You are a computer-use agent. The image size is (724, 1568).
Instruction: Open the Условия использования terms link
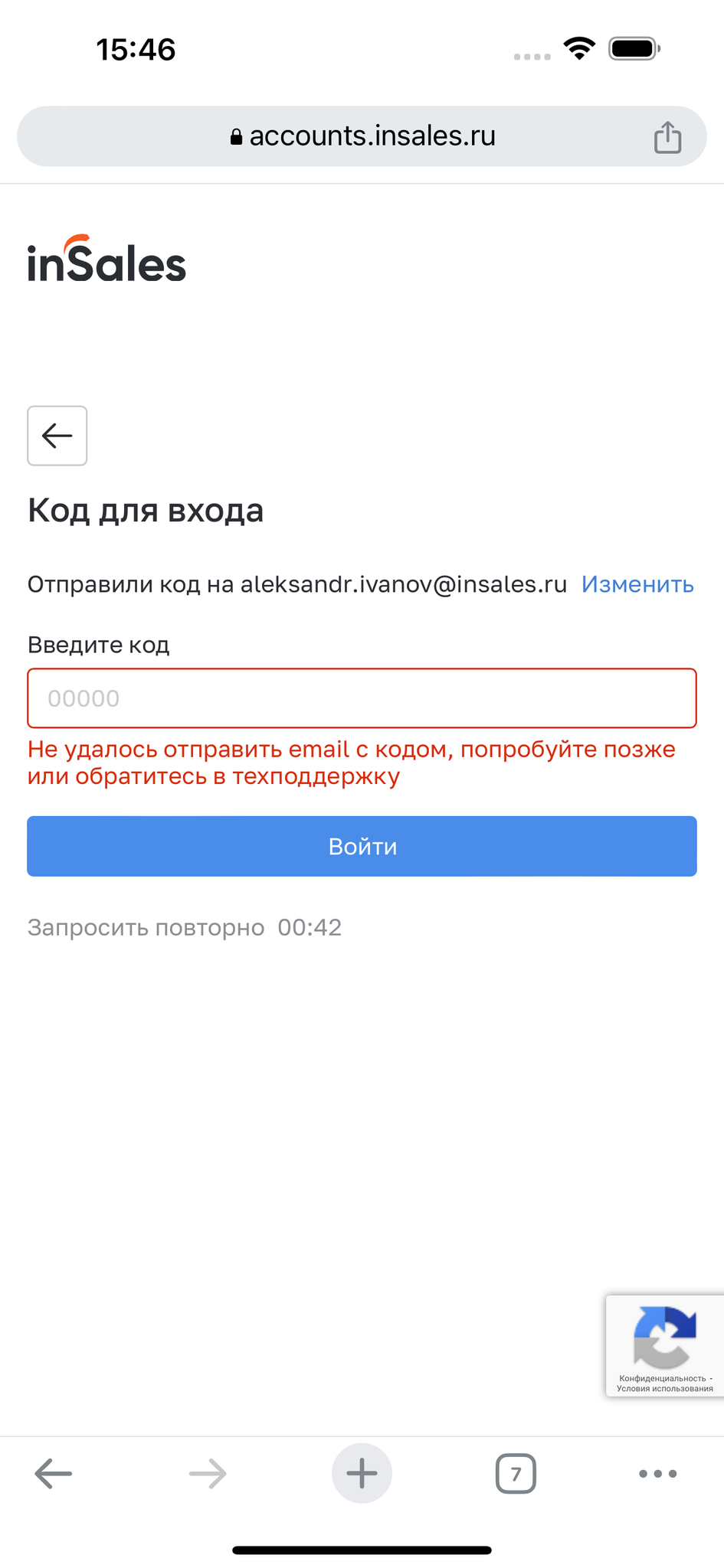pos(665,1388)
